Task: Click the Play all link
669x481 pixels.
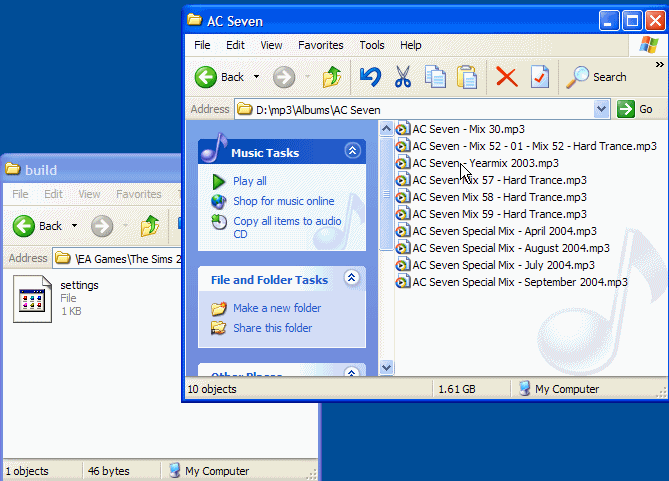Action: pos(249,181)
